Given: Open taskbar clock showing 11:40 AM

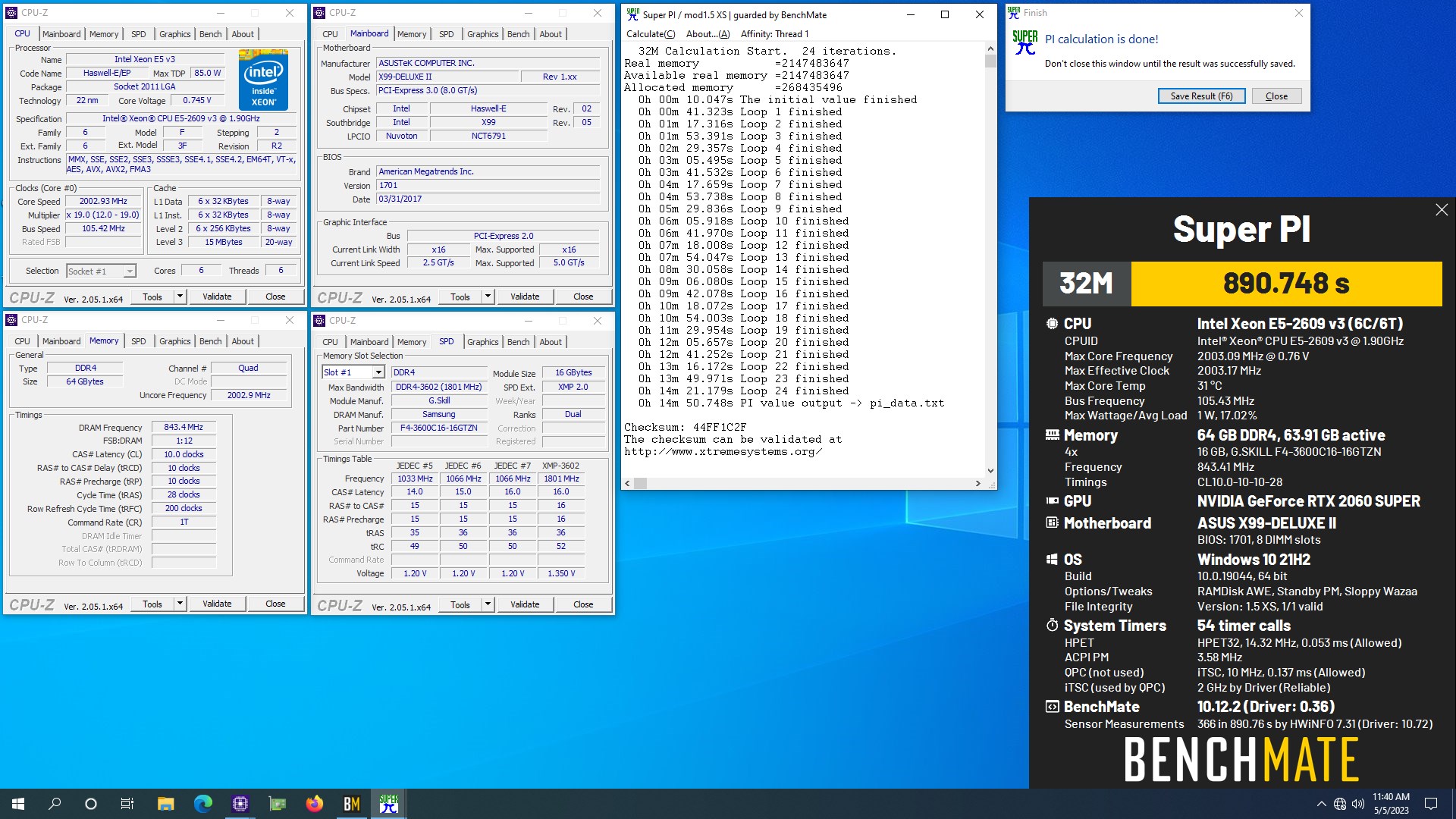Looking at the screenshot, I should 1391,804.
